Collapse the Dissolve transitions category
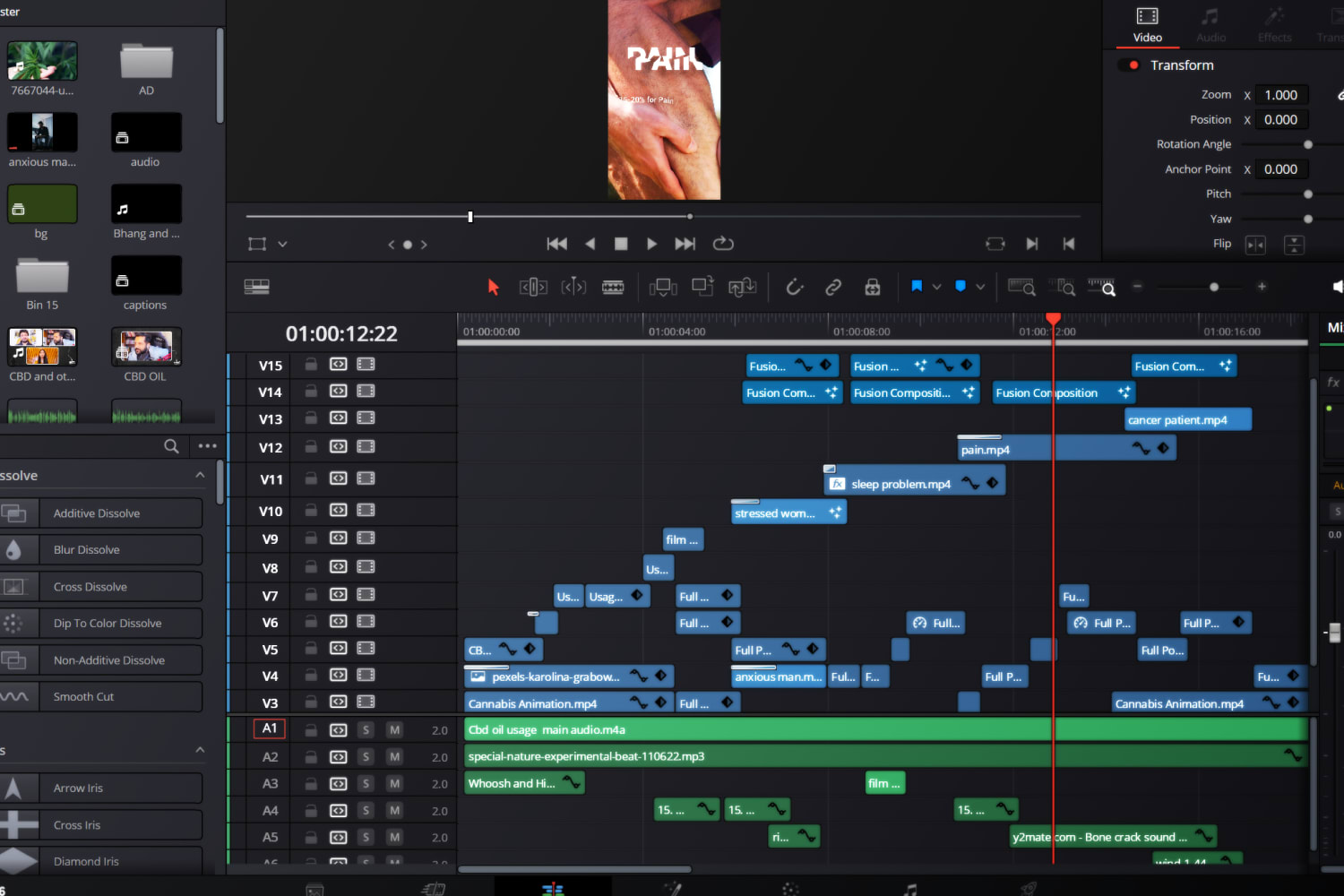The width and height of the screenshot is (1344, 896). coord(200,475)
